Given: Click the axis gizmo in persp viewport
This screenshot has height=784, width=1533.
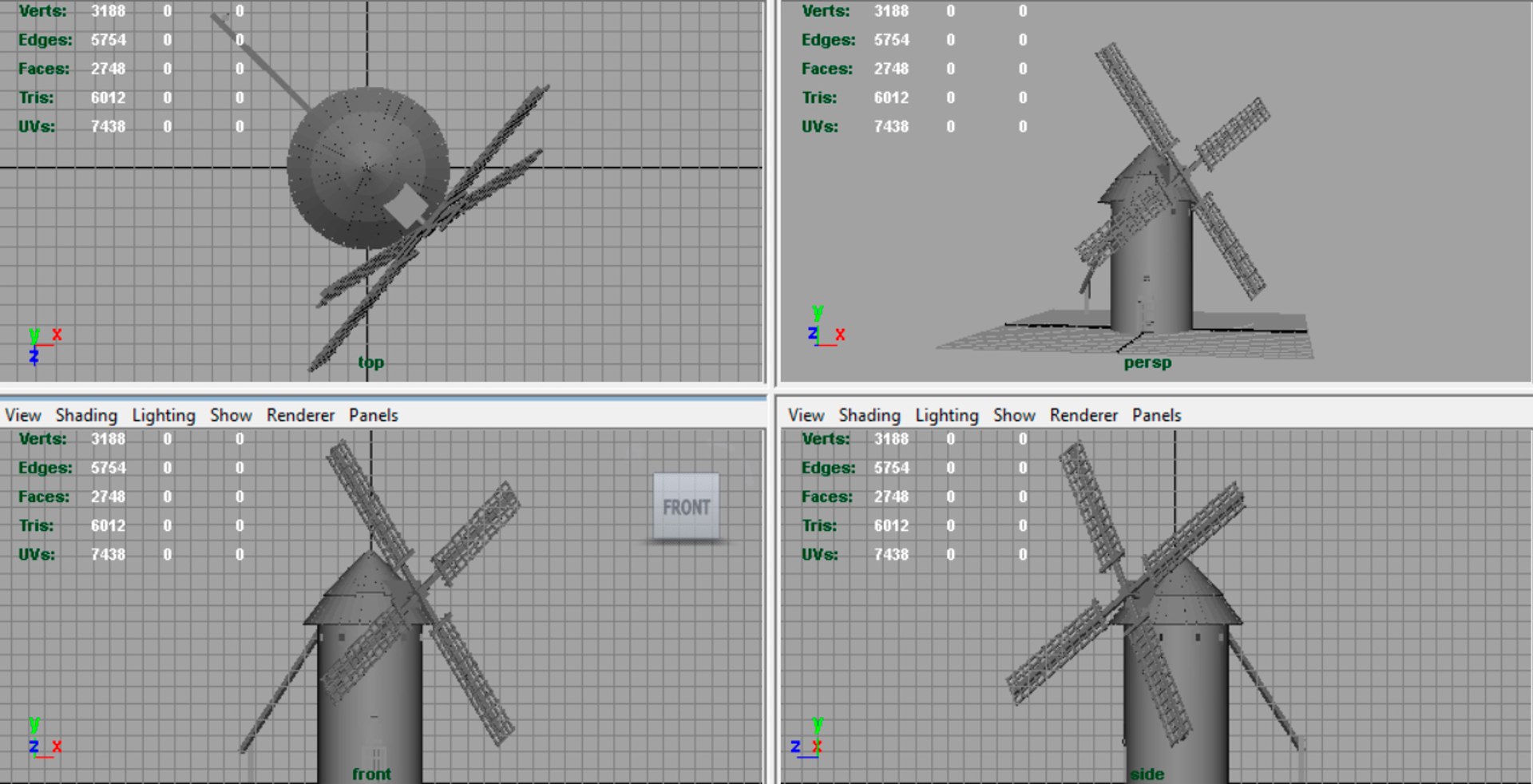Looking at the screenshot, I should coord(826,326).
